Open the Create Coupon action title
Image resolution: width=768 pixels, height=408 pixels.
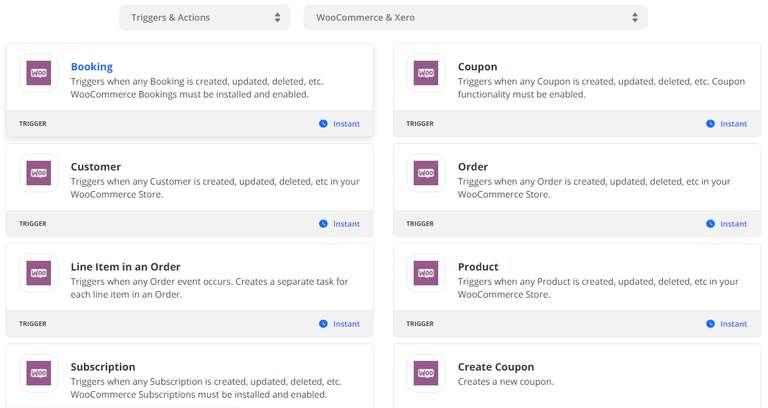pyautogui.click(x=496, y=367)
